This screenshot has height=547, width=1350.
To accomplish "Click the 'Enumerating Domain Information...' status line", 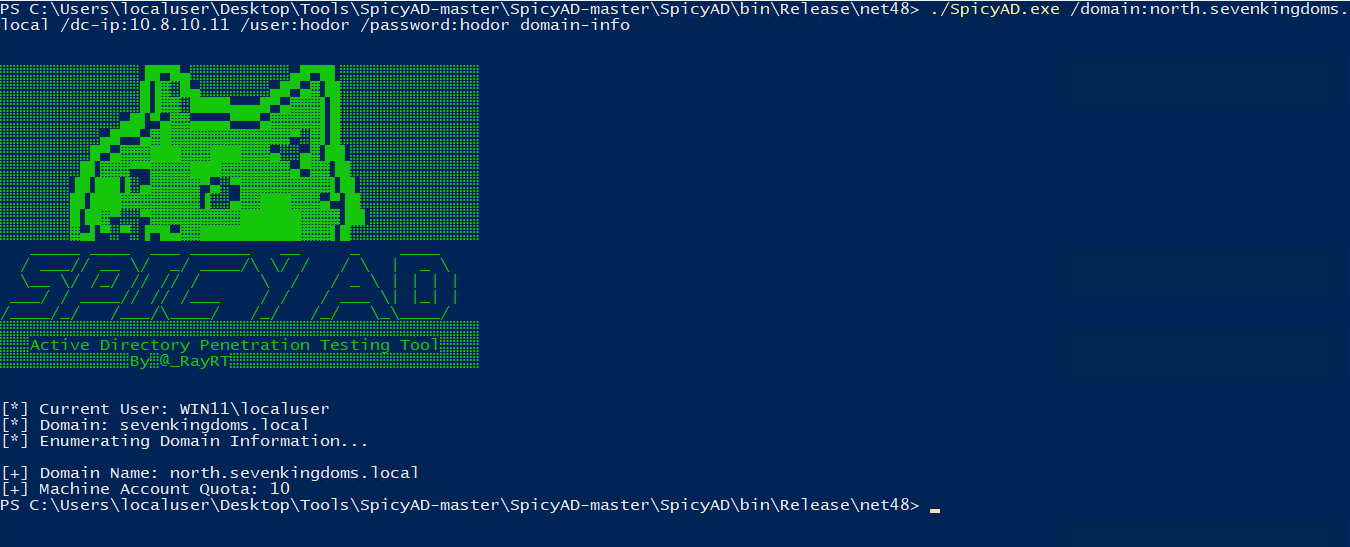I will (x=204, y=441).
